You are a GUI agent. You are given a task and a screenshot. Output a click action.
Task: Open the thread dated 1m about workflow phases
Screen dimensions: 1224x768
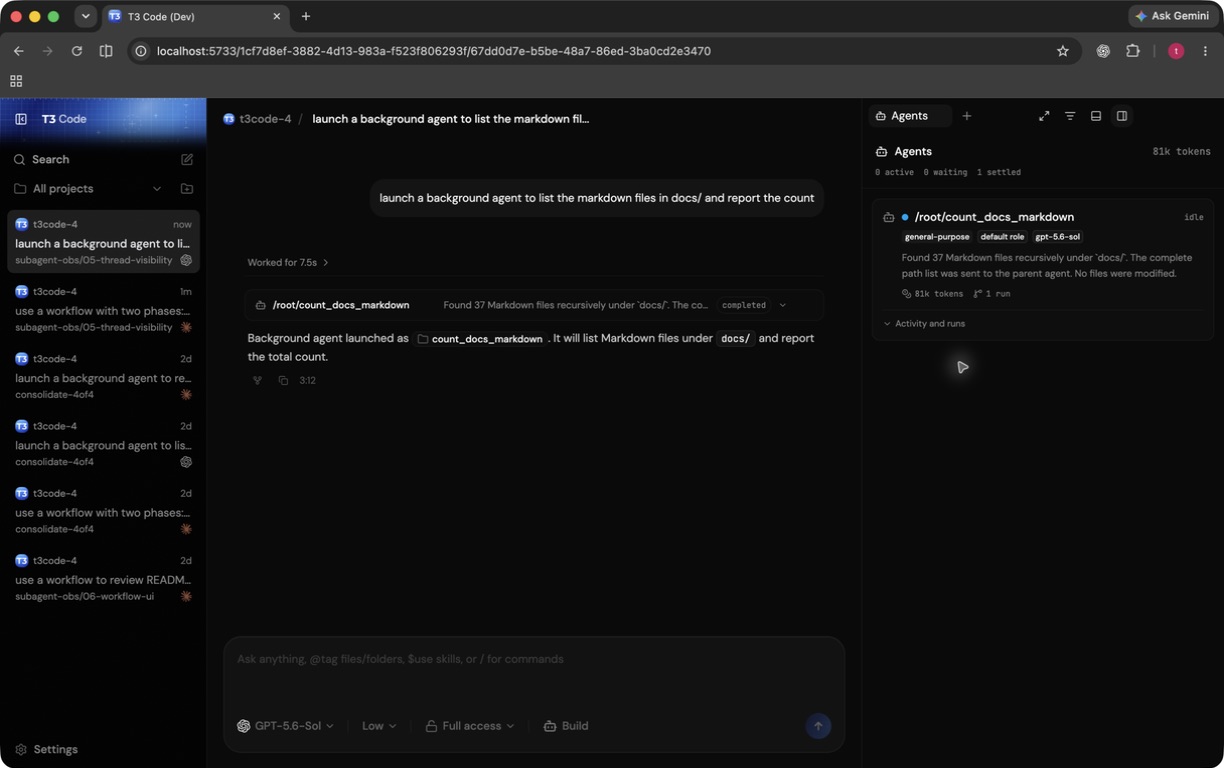(x=103, y=308)
